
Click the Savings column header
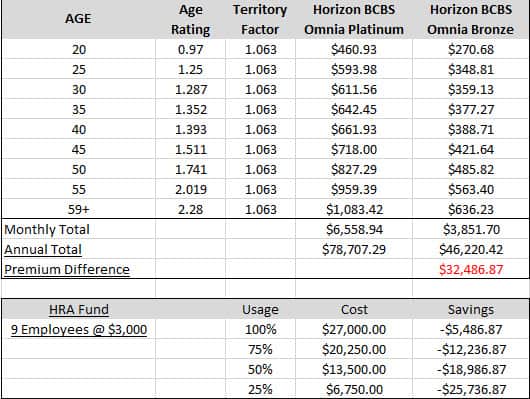471,309
